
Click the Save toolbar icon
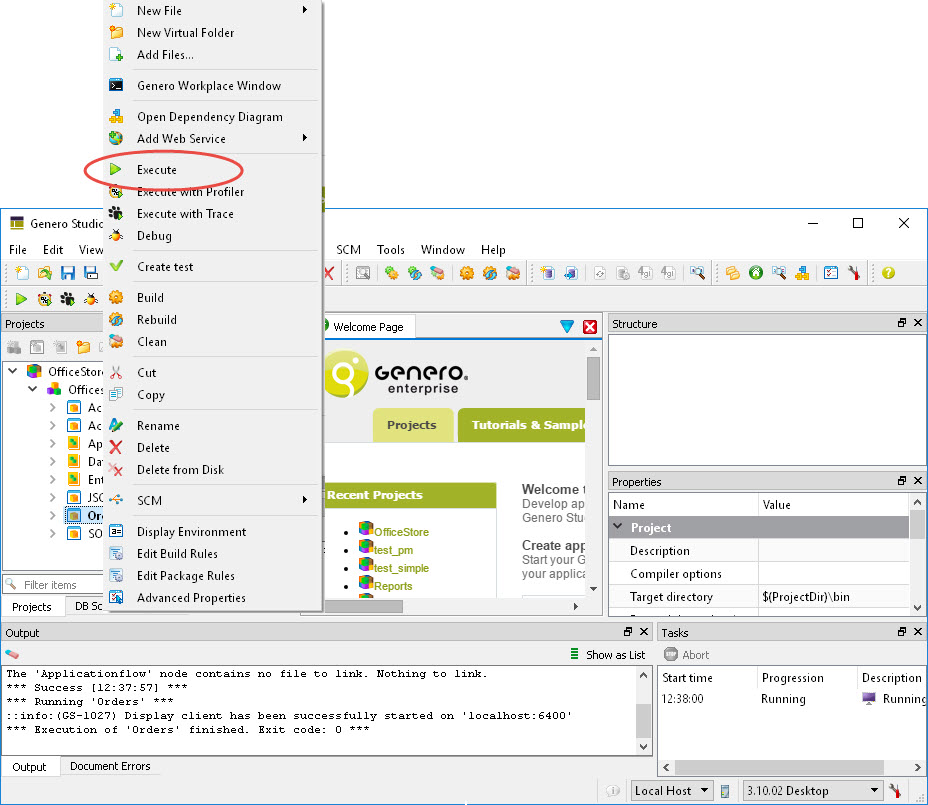(68, 272)
